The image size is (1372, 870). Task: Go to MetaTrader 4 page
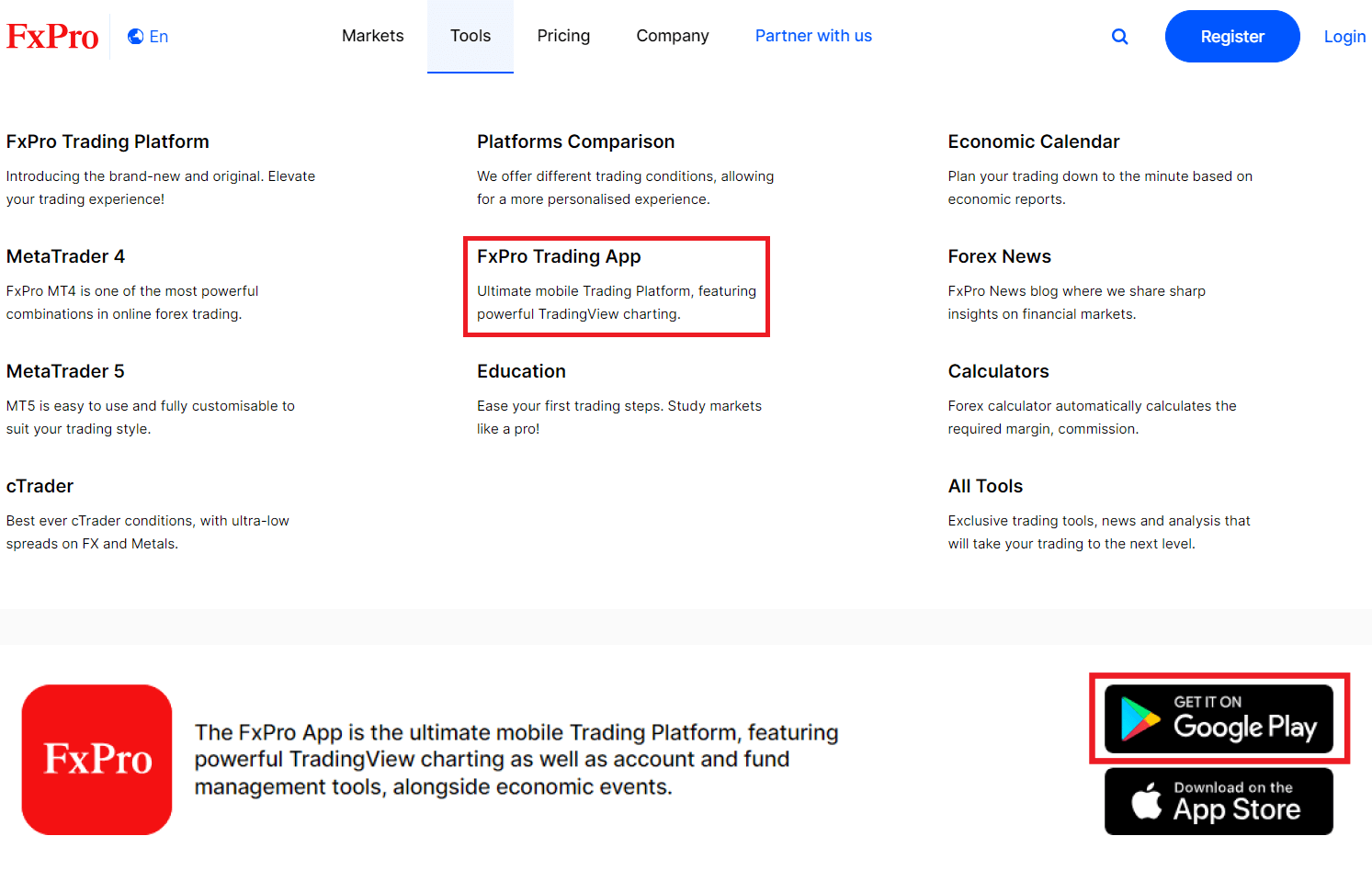[x=65, y=256]
